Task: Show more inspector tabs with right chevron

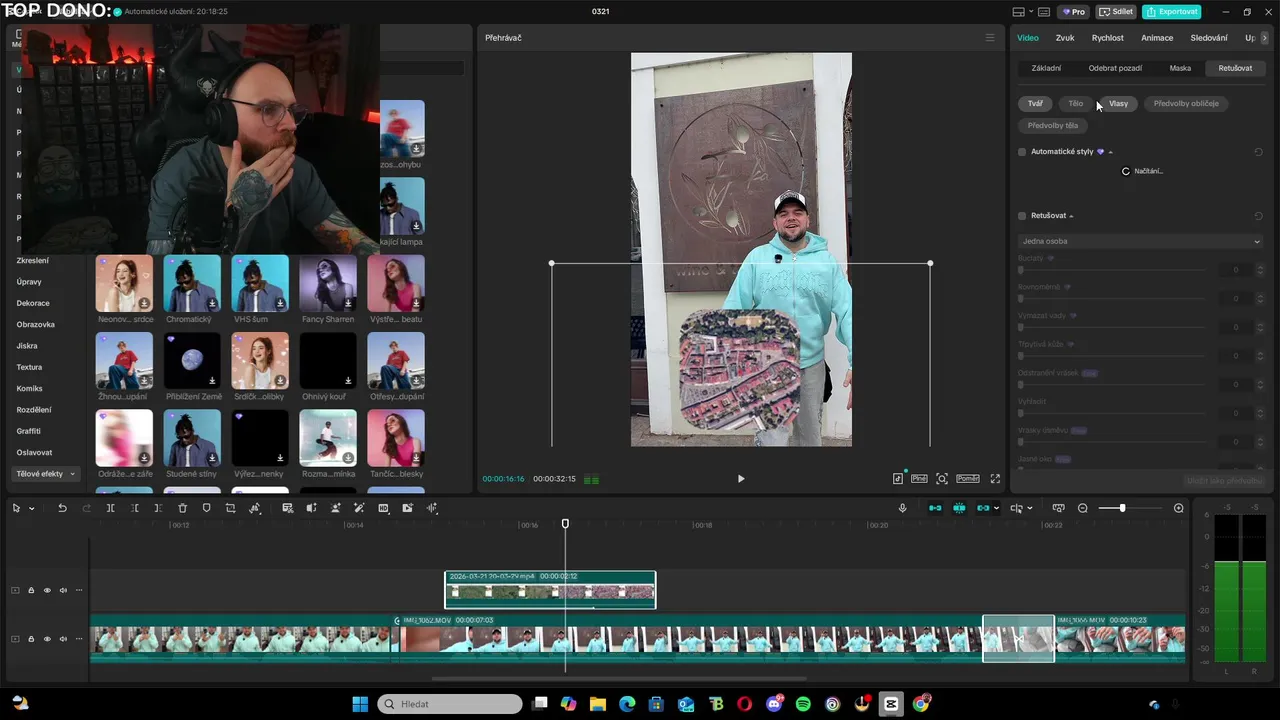Action: click(x=1264, y=38)
